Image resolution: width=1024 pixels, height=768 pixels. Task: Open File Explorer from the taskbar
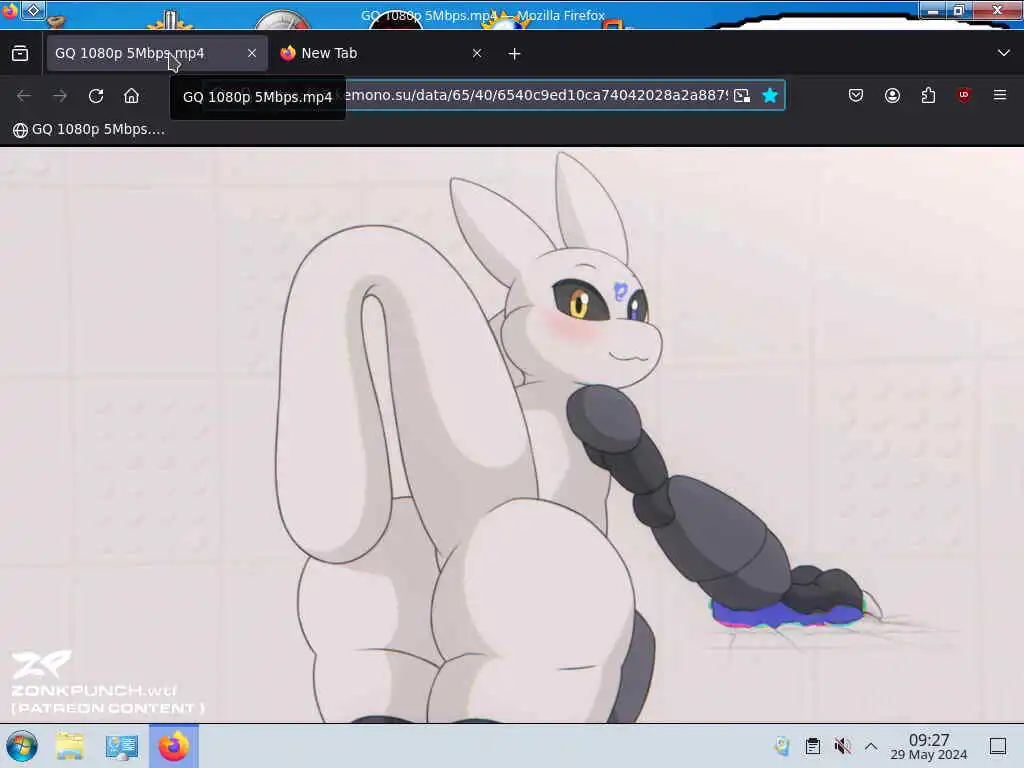[70, 746]
